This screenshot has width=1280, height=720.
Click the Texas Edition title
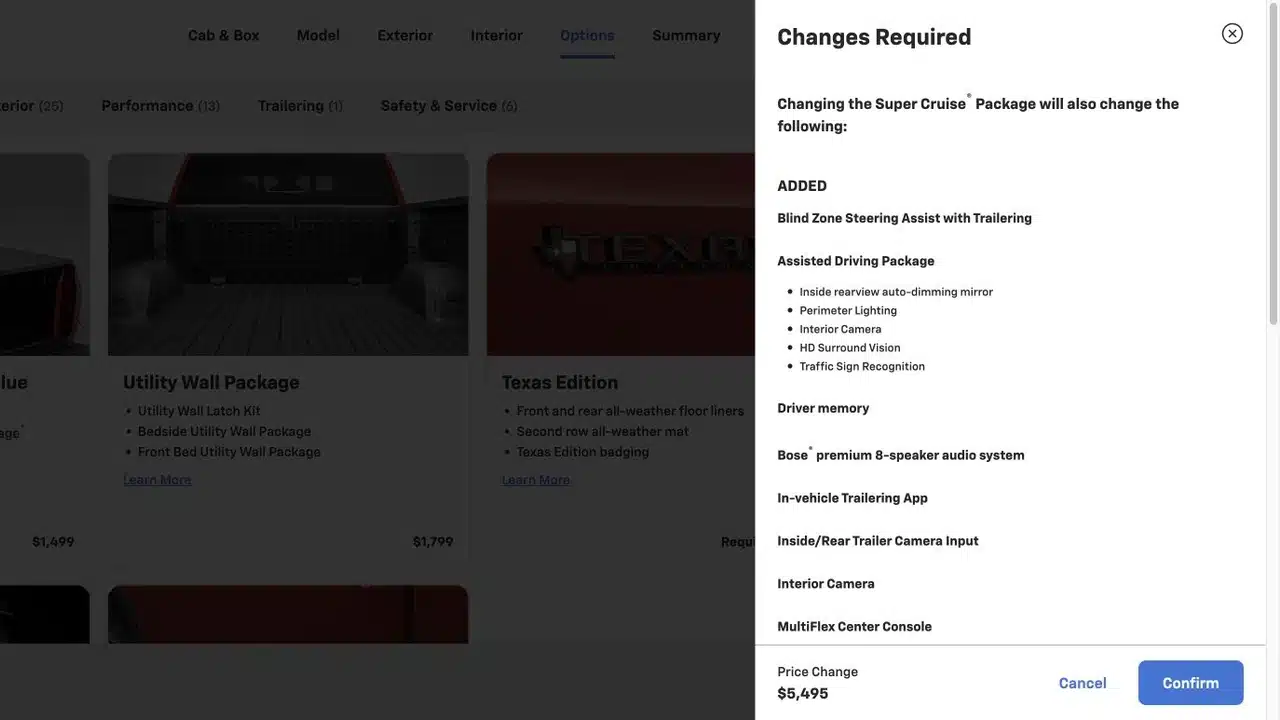560,382
